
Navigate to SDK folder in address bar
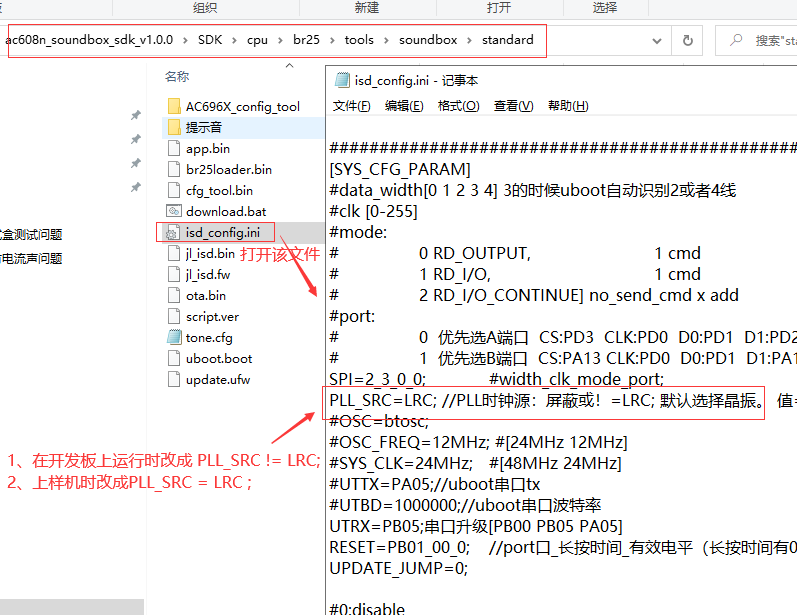pyautogui.click(x=210, y=40)
